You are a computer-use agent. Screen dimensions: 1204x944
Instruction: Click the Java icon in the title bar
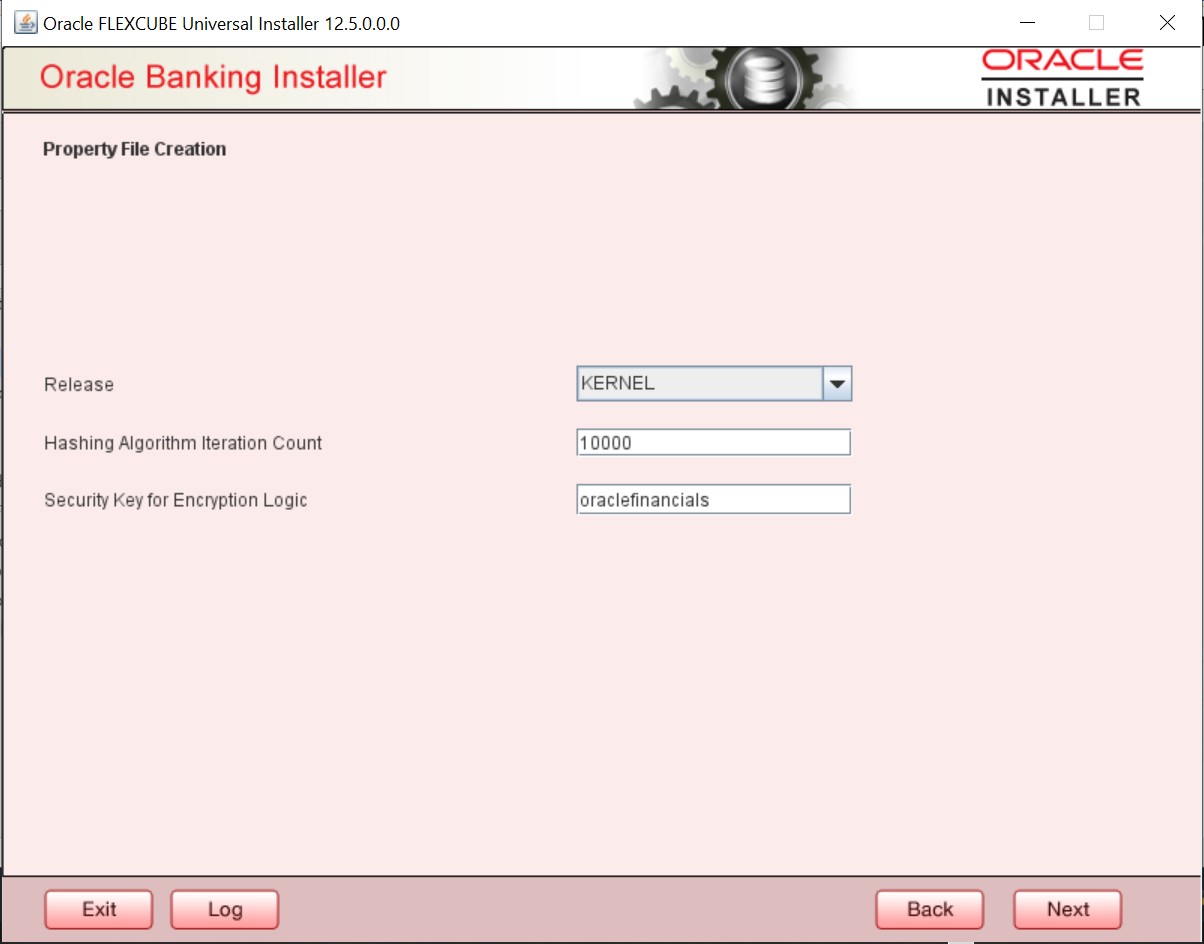[26, 22]
